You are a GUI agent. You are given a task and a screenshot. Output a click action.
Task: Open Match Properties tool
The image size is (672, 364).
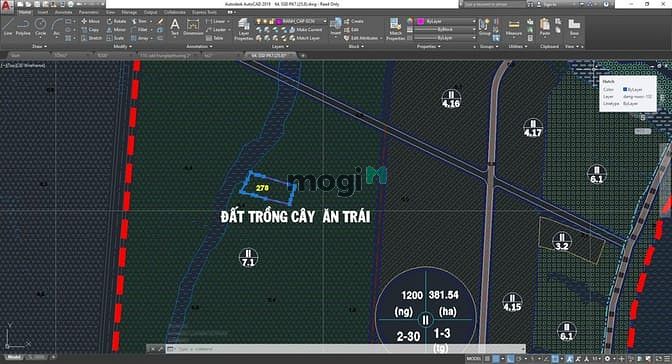point(395,29)
